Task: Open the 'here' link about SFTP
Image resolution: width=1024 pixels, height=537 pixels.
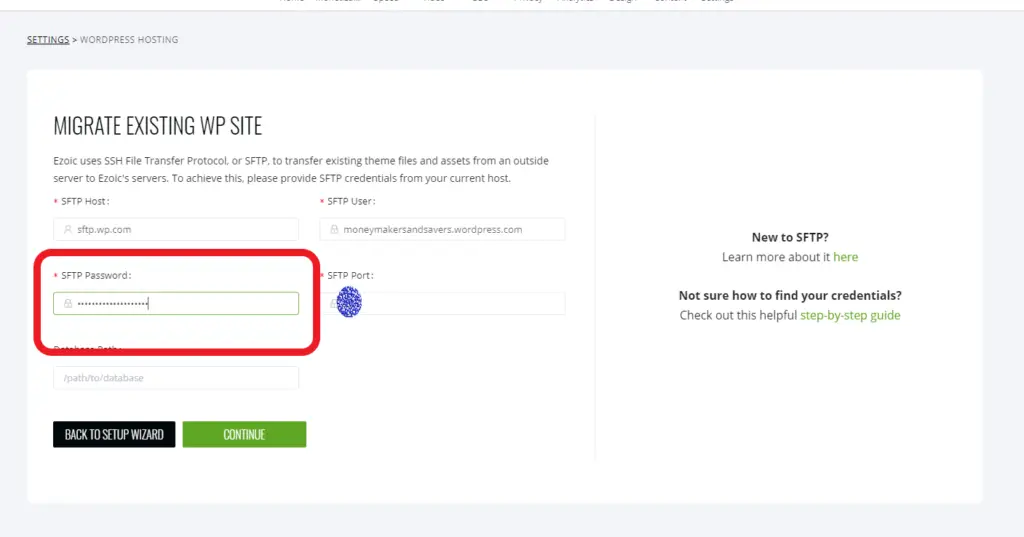Action: tap(846, 257)
